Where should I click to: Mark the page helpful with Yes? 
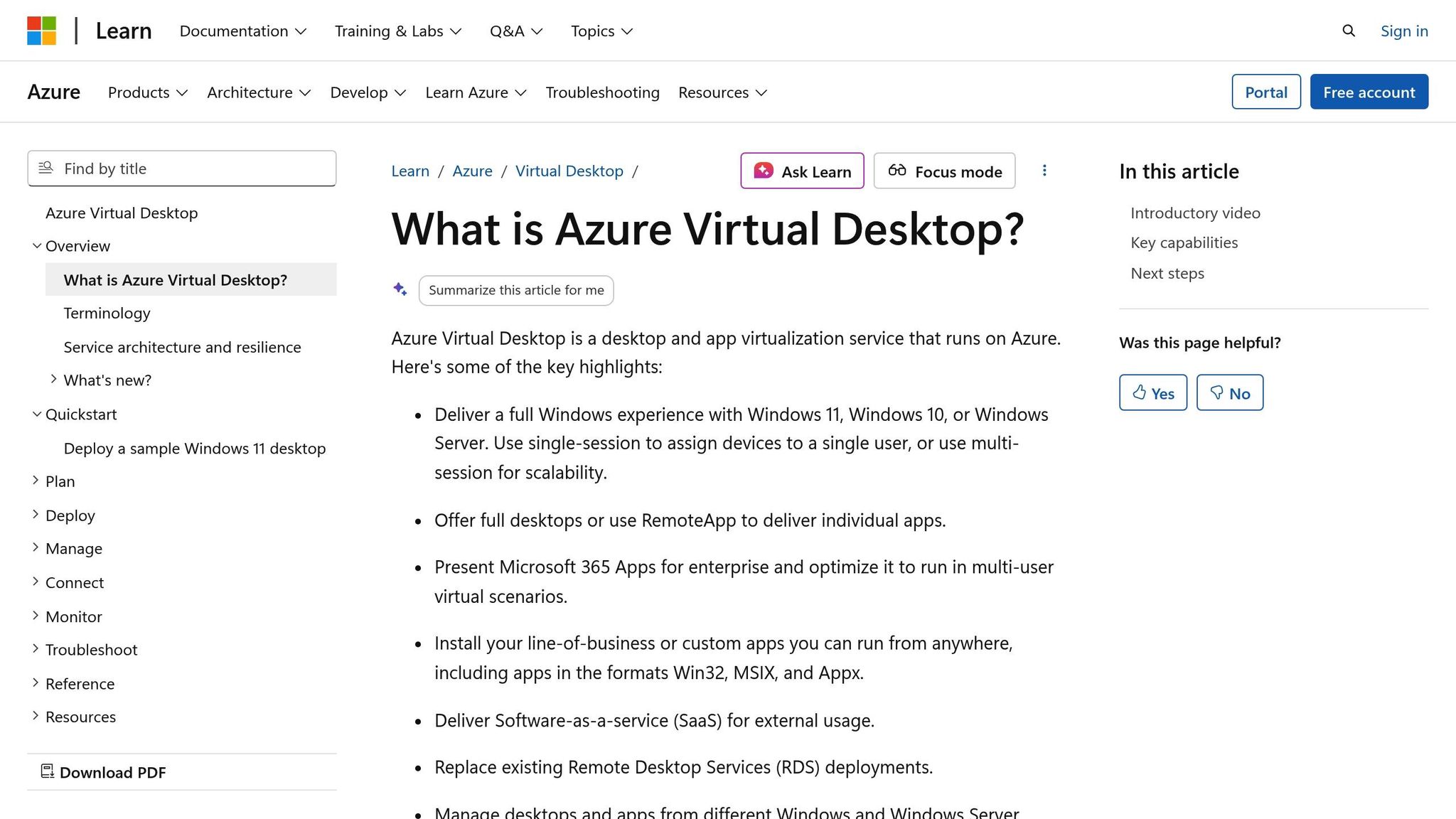click(x=1153, y=392)
